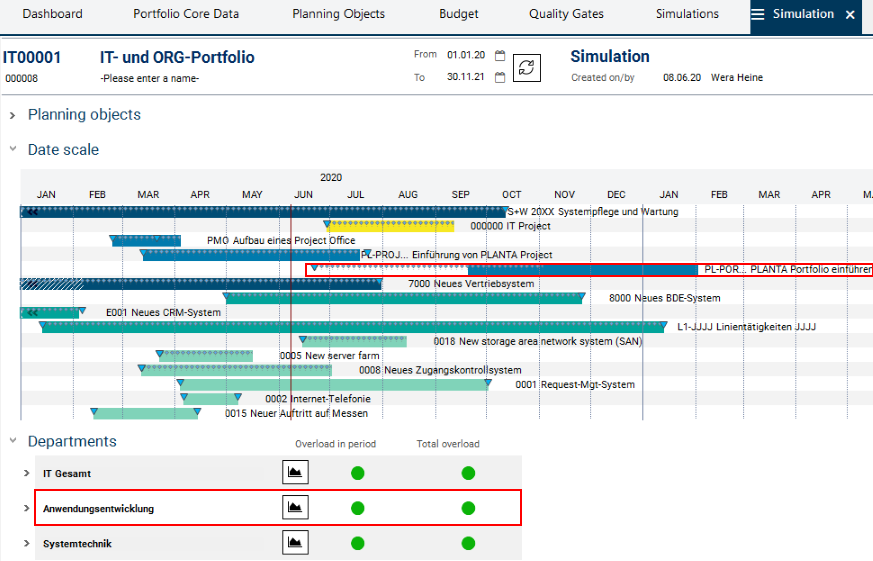Open load chart icon for Systemtechnik
Image resolution: width=873 pixels, height=561 pixels.
[x=295, y=543]
